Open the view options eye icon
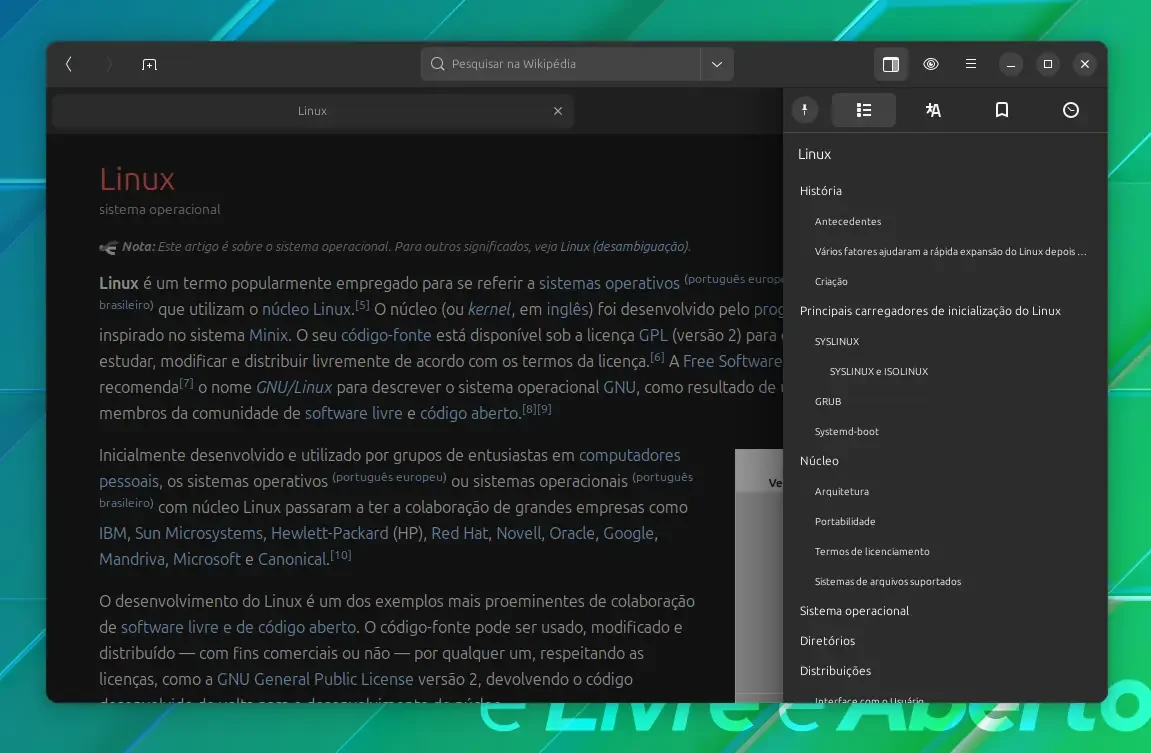The height and width of the screenshot is (753, 1151). click(931, 65)
